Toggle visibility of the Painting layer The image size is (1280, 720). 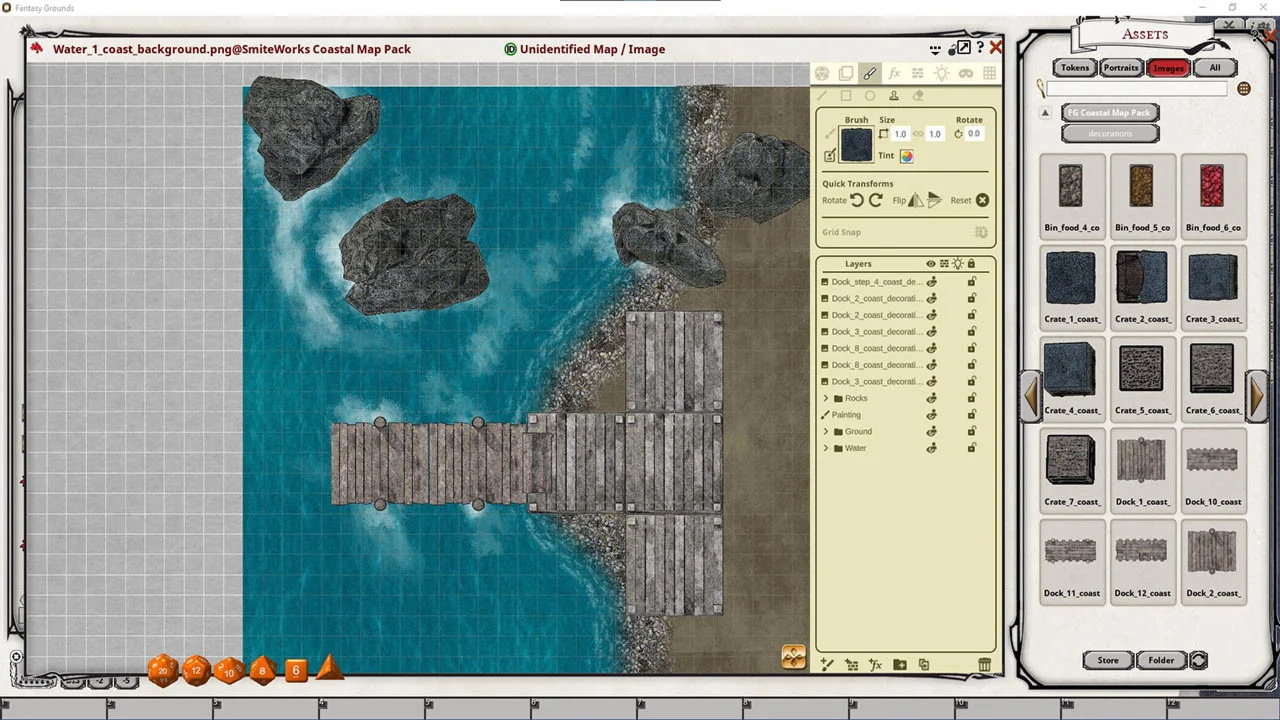click(931, 415)
